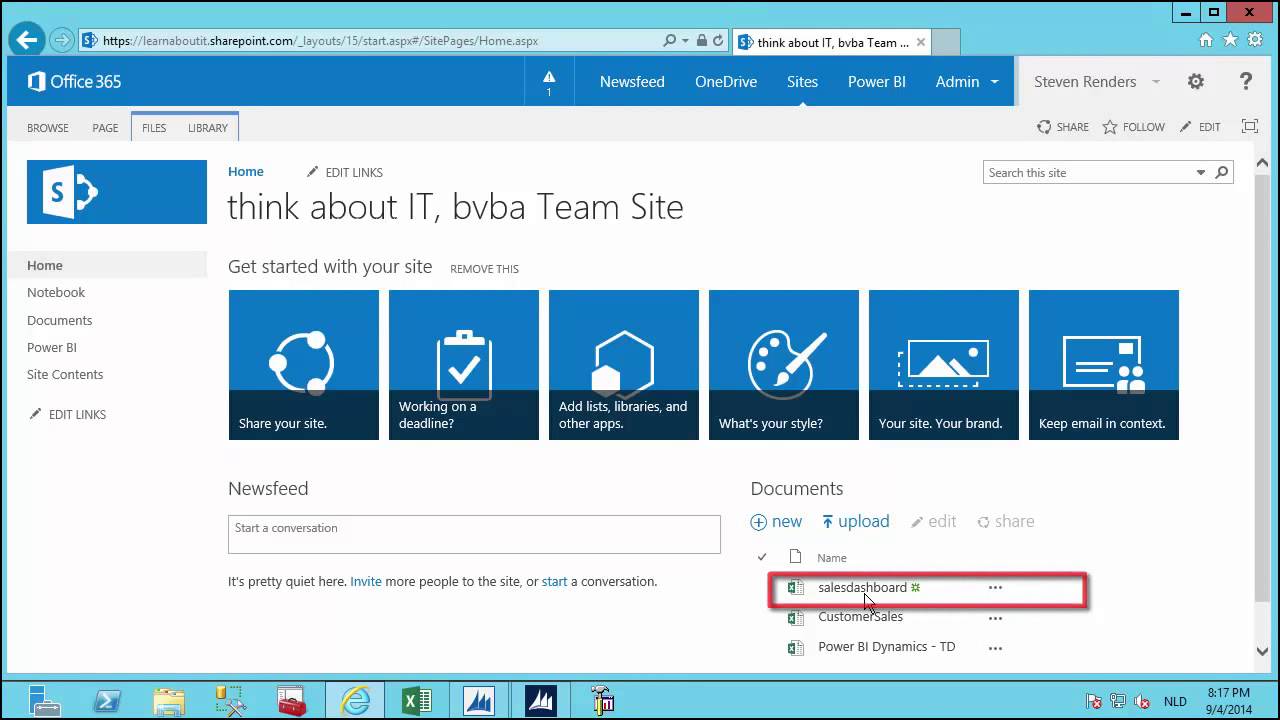Open the PAGE ribbon tab
This screenshot has width=1280, height=720.
click(x=105, y=128)
